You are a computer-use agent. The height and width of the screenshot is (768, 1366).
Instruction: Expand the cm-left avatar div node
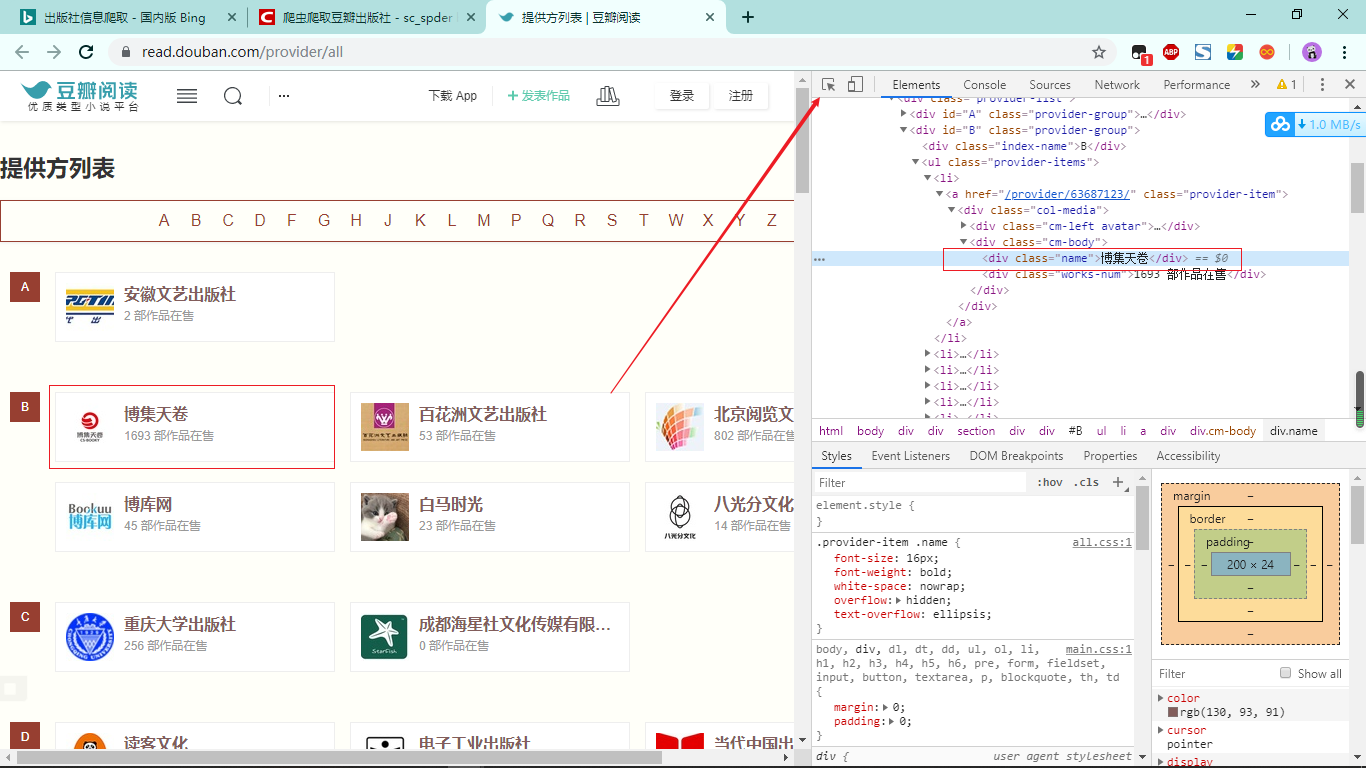[x=964, y=226]
